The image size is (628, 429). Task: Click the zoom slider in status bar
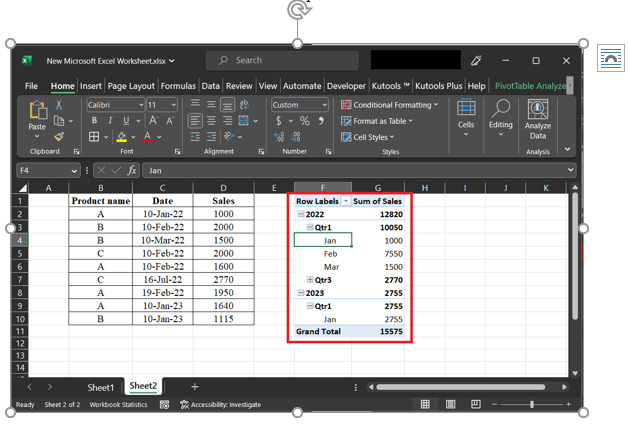[x=531, y=405]
